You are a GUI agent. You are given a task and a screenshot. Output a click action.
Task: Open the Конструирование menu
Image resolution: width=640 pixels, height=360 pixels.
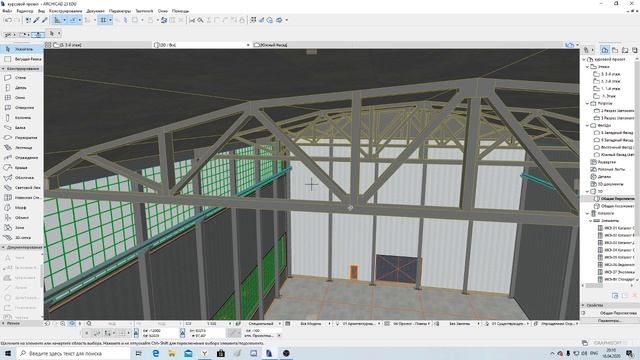click(65, 11)
